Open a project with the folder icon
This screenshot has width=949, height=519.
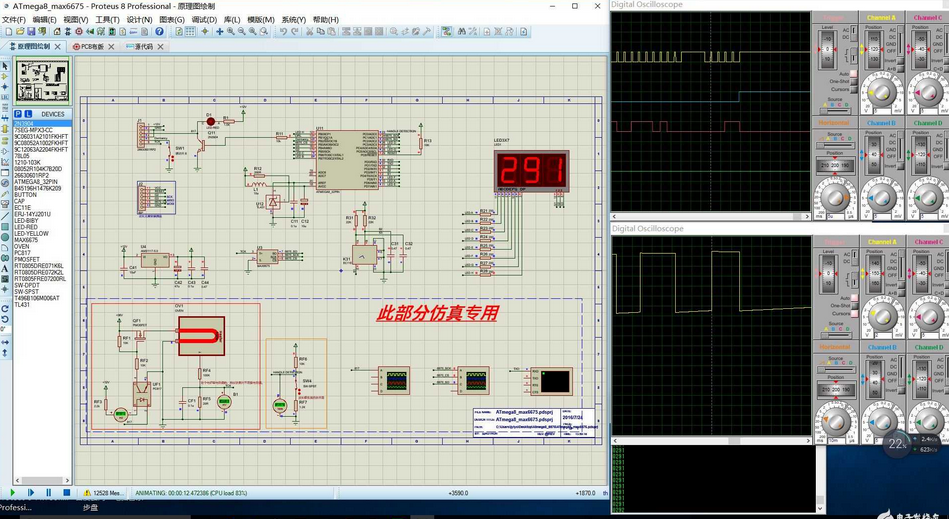click(20, 31)
